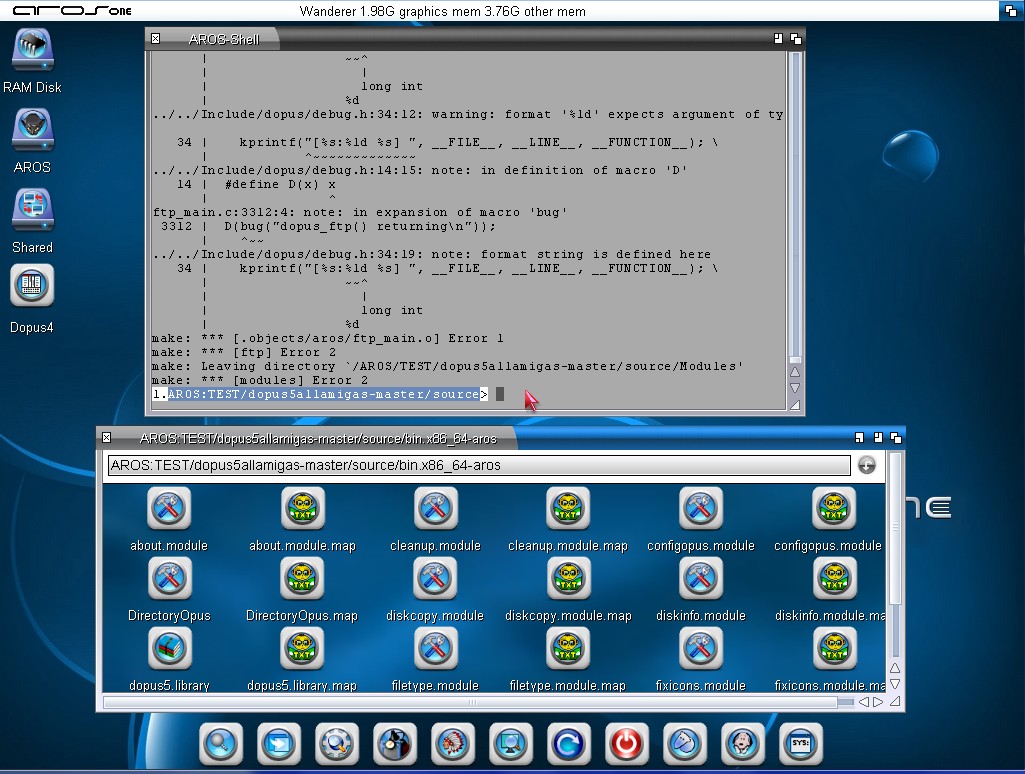Select the about.module.map text icon
The width and height of the screenshot is (1025, 774).
click(x=302, y=508)
